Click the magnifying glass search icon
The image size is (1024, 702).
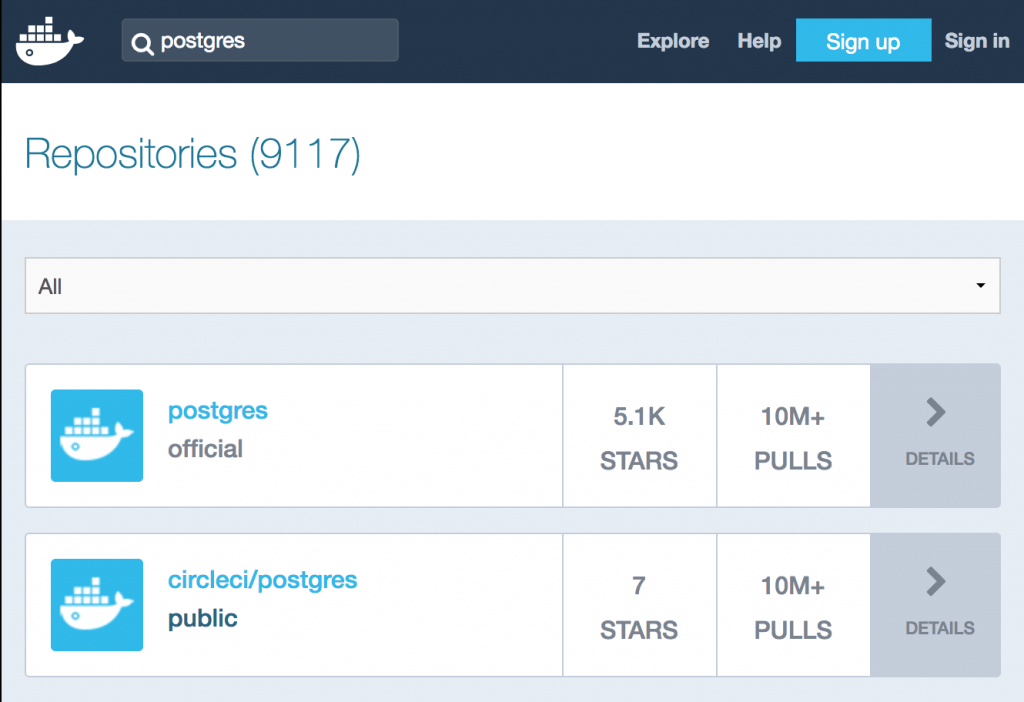(143, 42)
